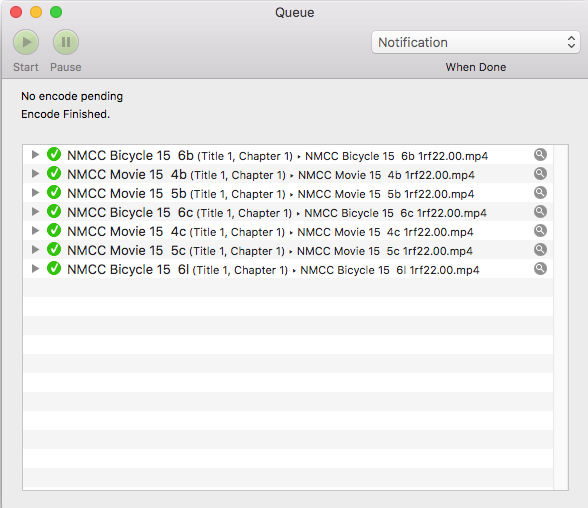The image size is (588, 508).
Task: Click green checkmark of NMCC Bicycle 15 6b
Action: 54,154
